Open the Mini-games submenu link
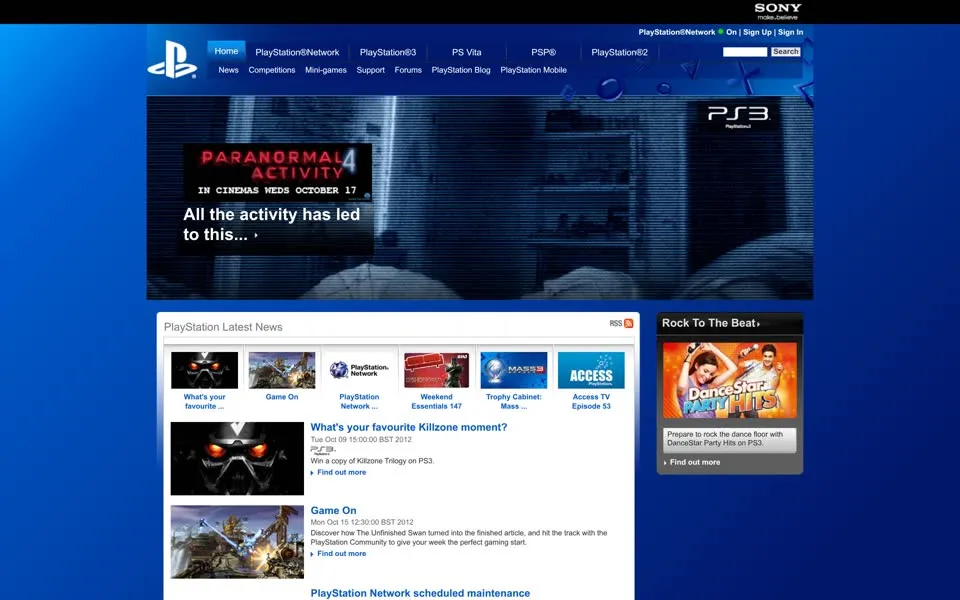This screenshot has width=960, height=600. pos(326,70)
